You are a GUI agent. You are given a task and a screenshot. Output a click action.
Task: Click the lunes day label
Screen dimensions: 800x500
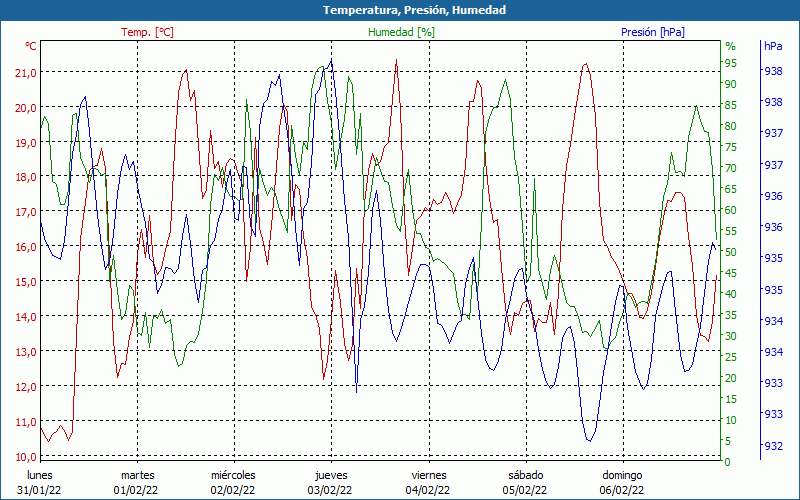click(40, 475)
